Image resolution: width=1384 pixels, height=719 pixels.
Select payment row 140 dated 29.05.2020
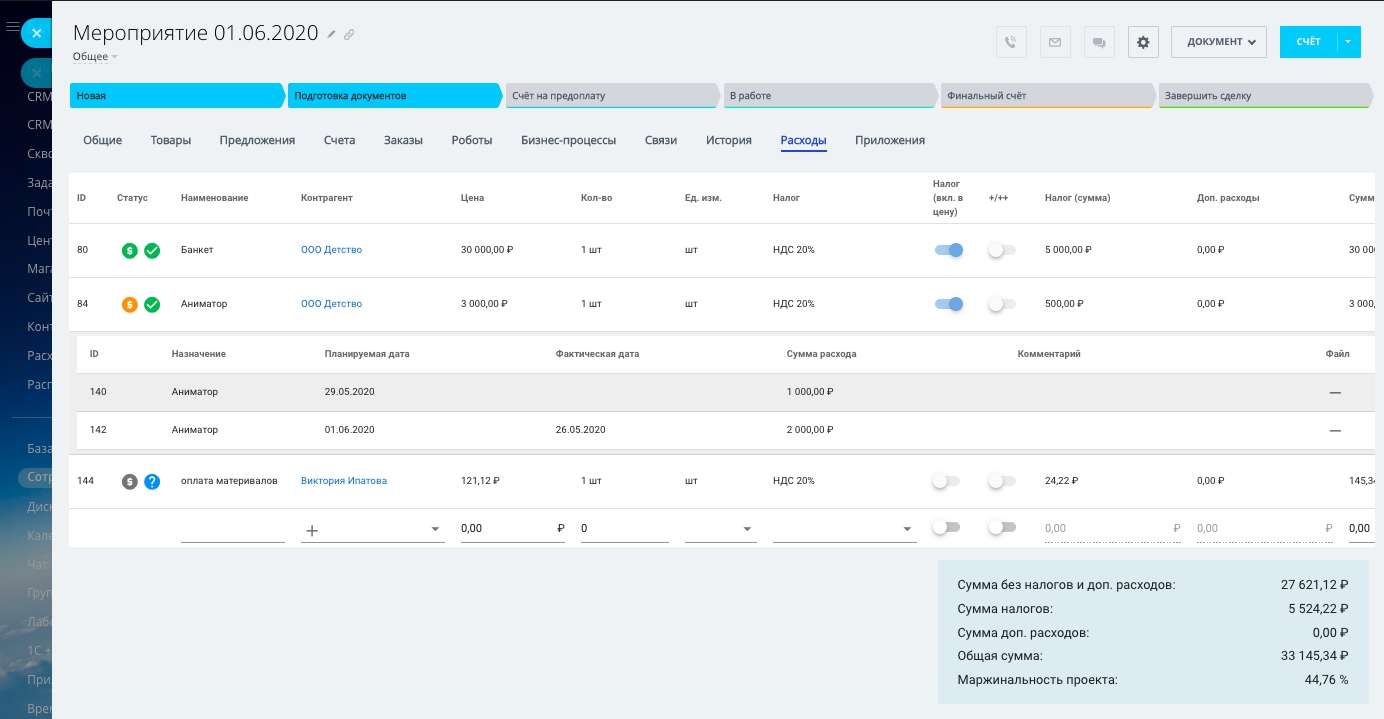pyautogui.click(x=725, y=392)
